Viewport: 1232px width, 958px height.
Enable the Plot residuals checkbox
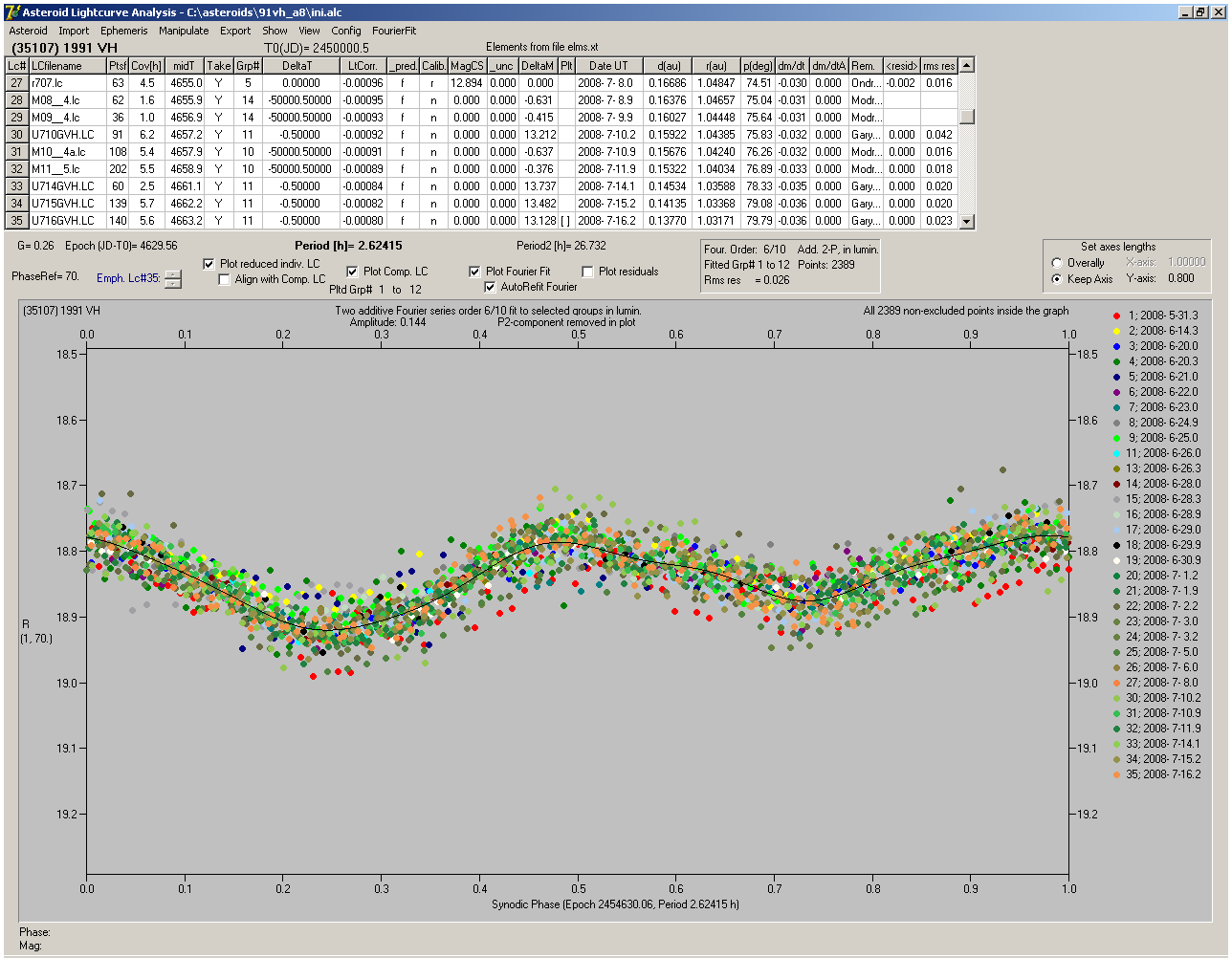pyautogui.click(x=587, y=272)
